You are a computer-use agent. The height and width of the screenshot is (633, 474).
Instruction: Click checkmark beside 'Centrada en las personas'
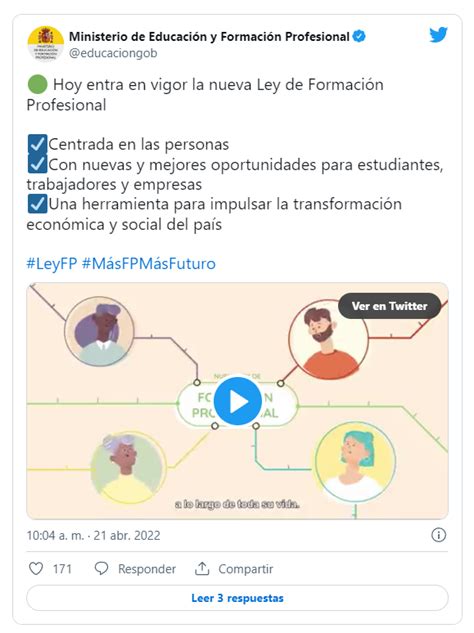(x=38, y=144)
